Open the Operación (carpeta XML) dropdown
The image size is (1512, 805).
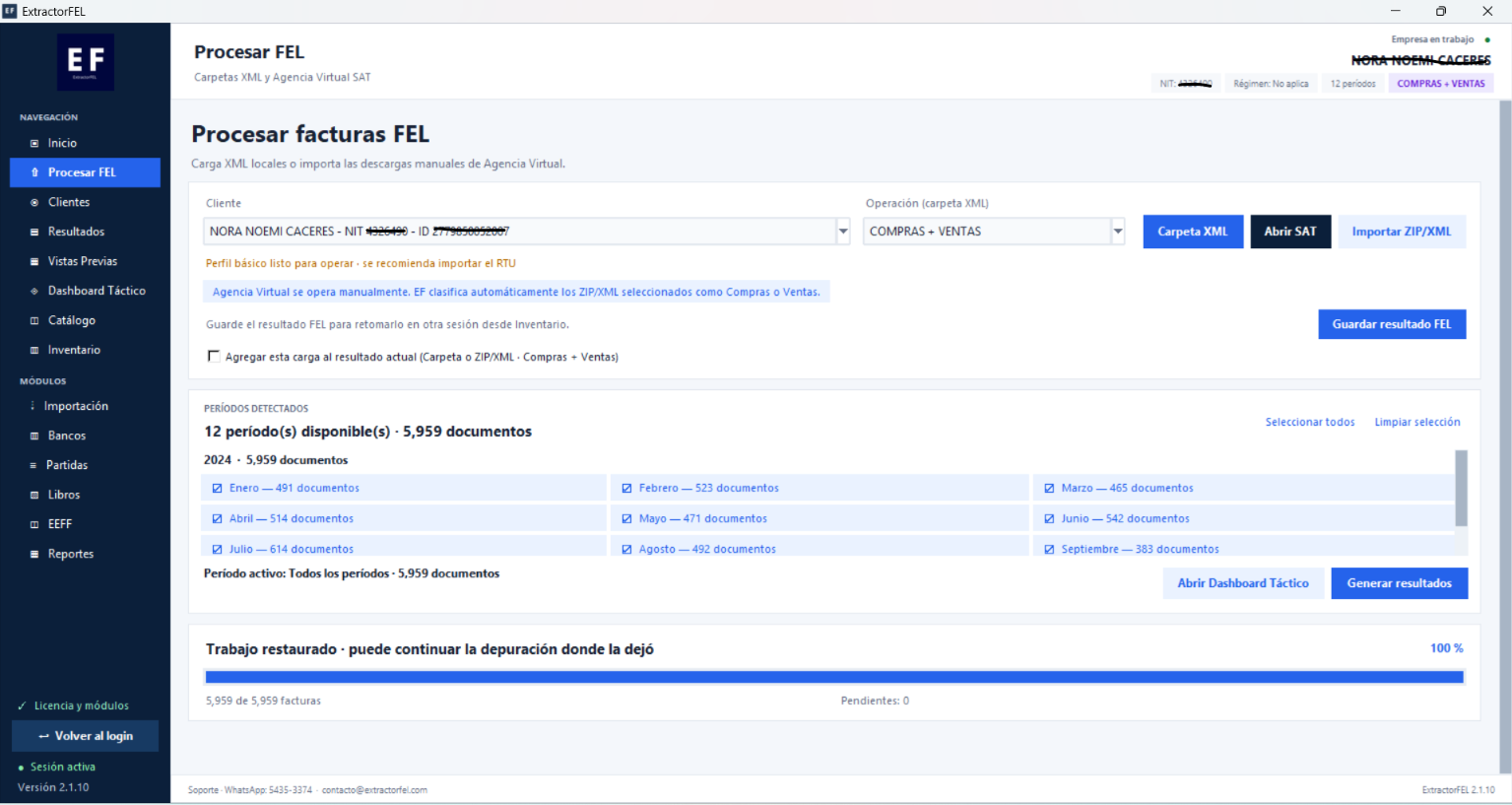click(x=1118, y=232)
